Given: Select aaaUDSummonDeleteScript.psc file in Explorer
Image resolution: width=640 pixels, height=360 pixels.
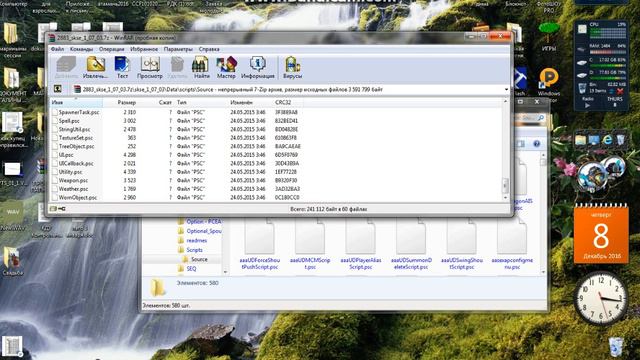Looking at the screenshot, I should coord(411,245).
